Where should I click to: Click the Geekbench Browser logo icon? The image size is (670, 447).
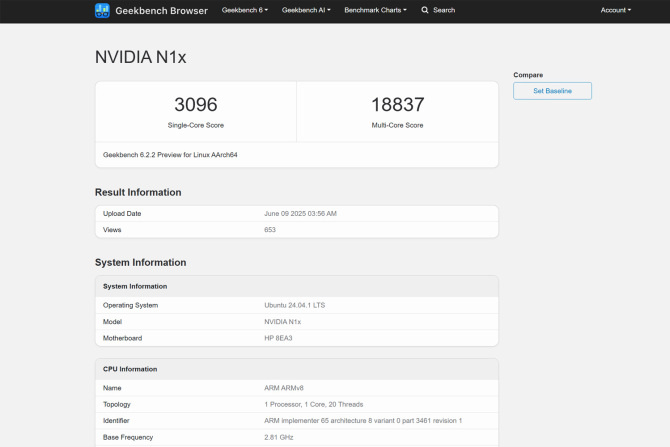point(102,10)
